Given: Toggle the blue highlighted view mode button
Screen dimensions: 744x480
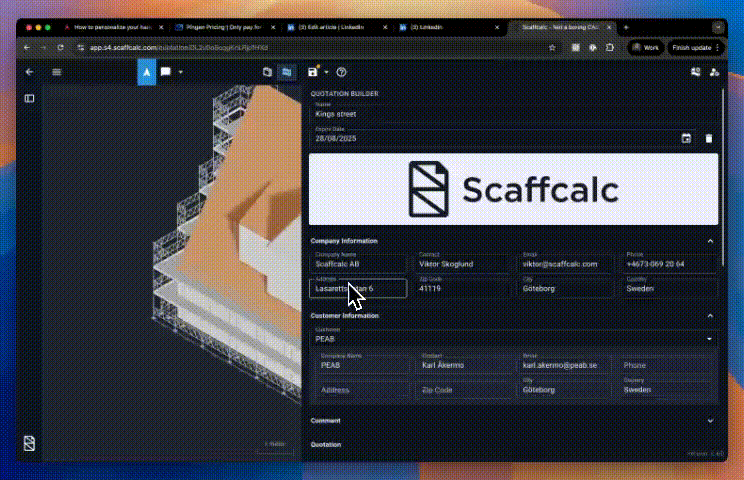Looking at the screenshot, I should click(x=287, y=72).
